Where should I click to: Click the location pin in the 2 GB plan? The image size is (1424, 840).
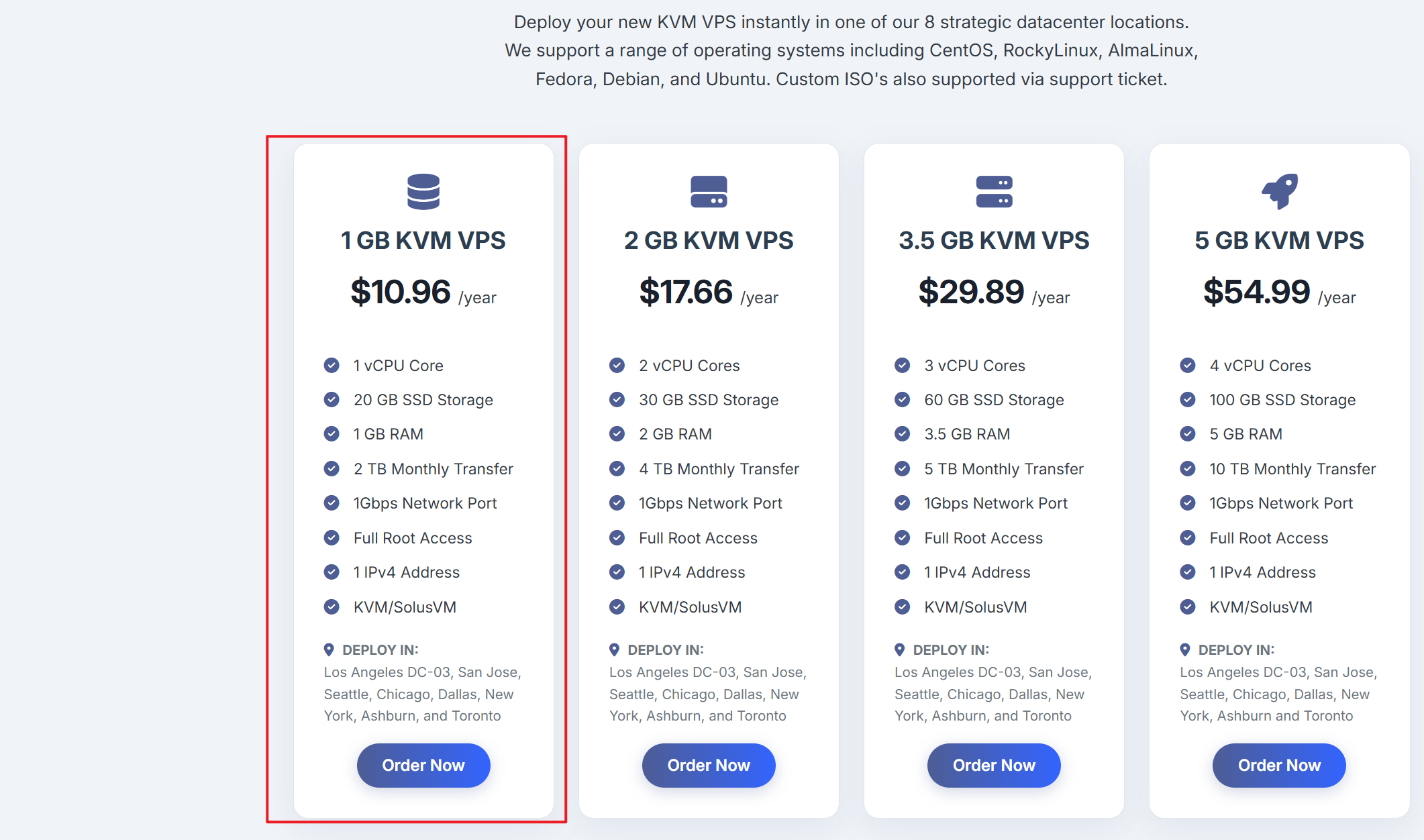tap(614, 649)
